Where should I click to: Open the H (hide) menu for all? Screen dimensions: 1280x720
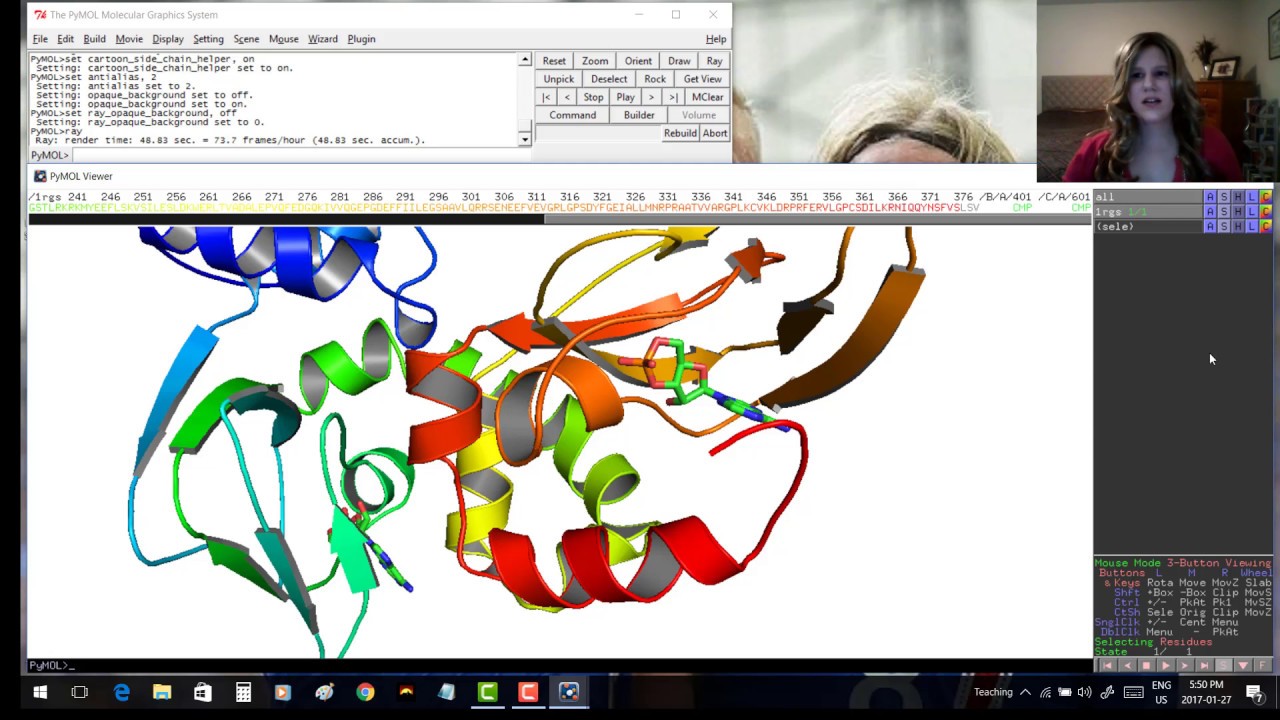coord(1238,197)
